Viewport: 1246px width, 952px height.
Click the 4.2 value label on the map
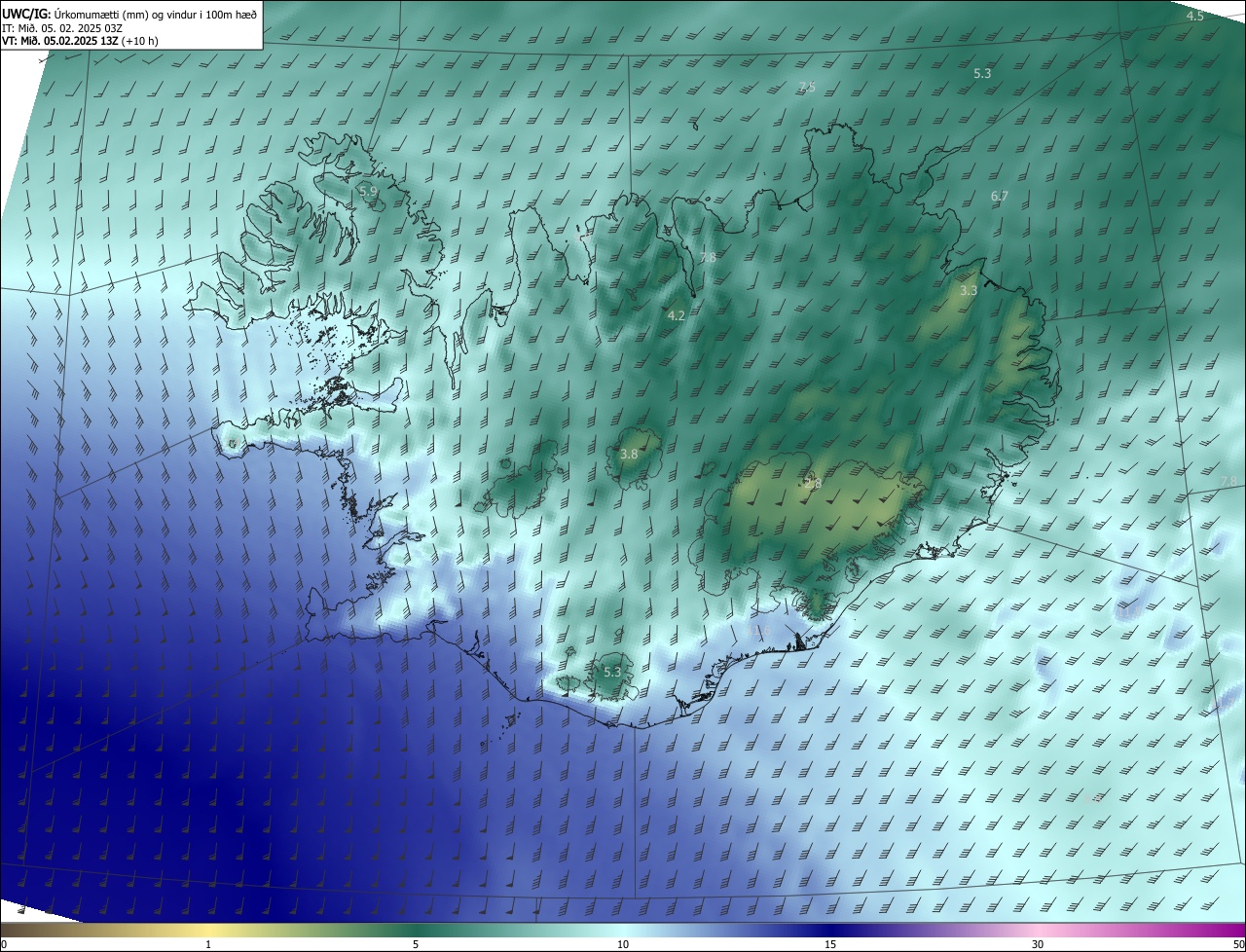(x=677, y=315)
